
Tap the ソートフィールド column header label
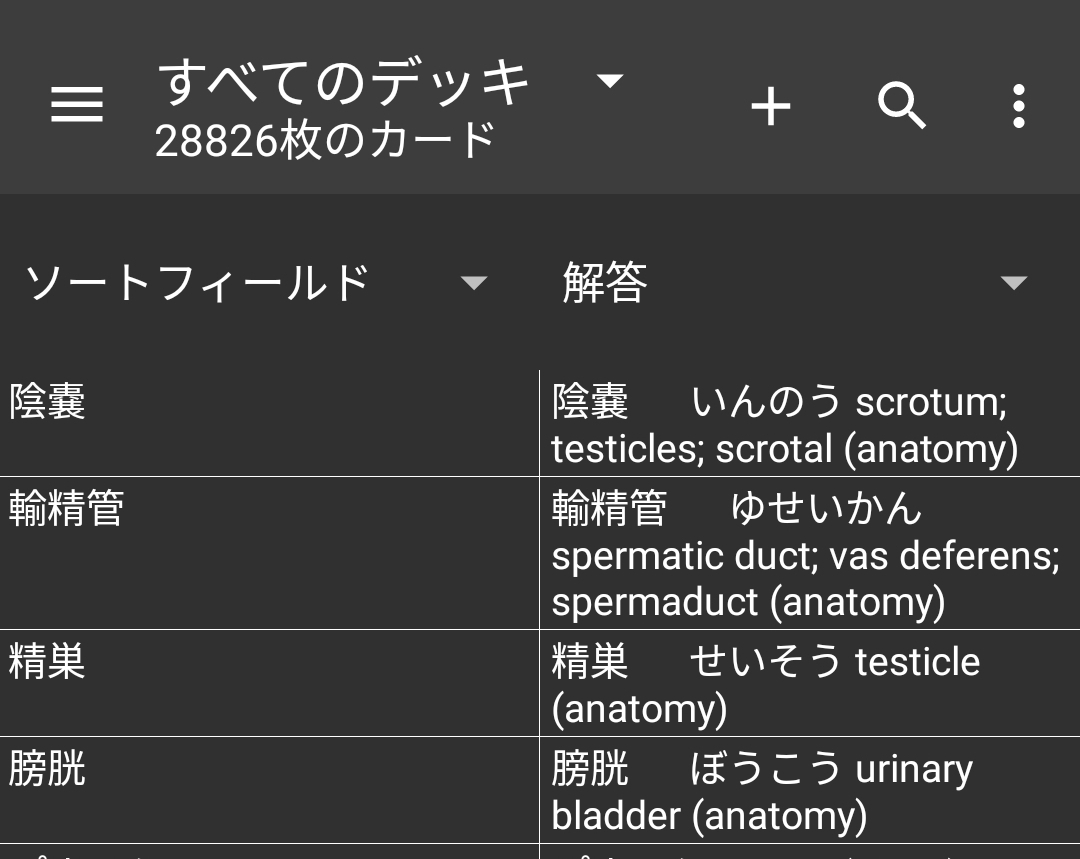coord(197,283)
